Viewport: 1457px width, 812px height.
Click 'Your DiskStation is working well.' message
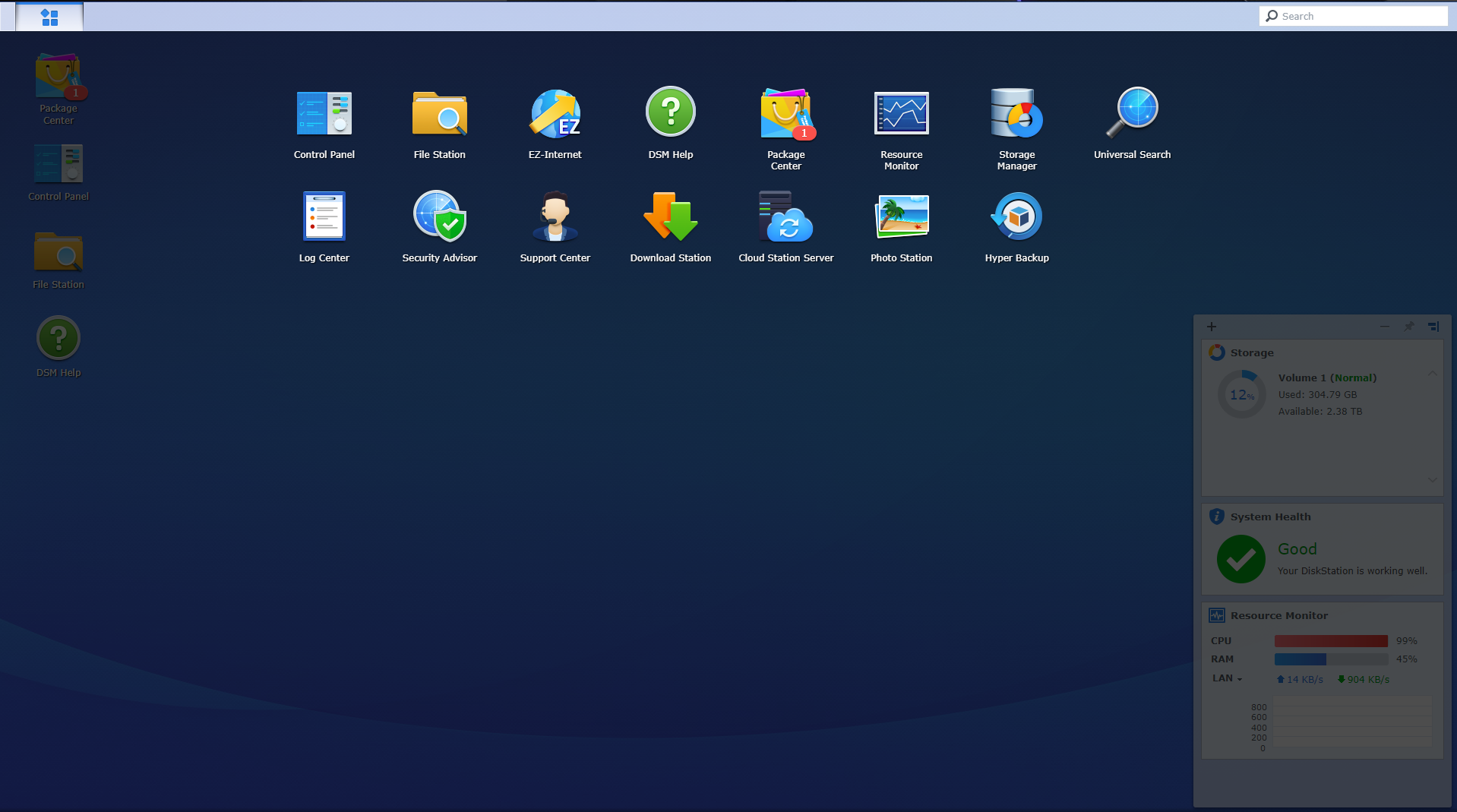click(x=1352, y=570)
